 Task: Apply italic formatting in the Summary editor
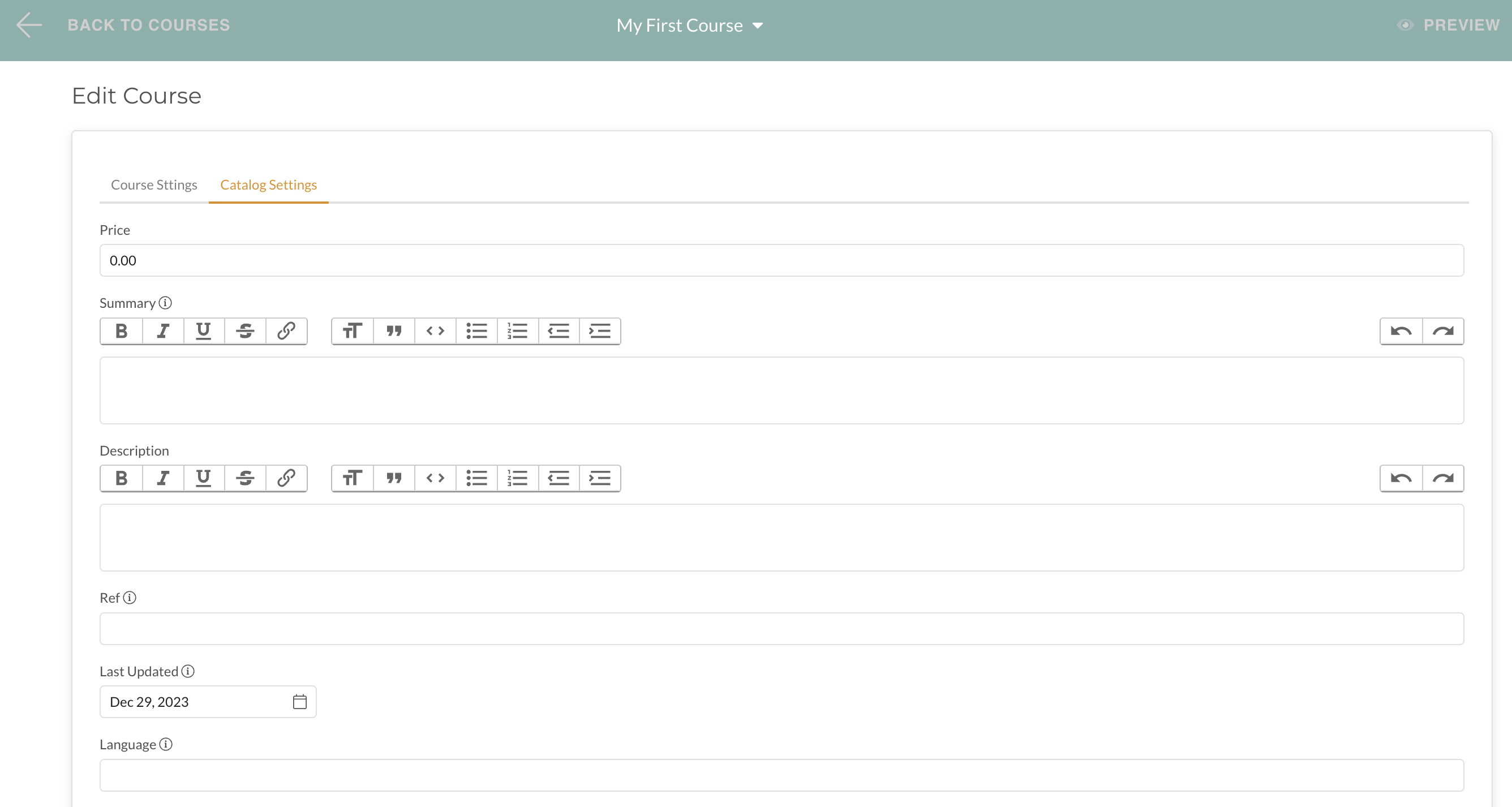[x=162, y=331]
